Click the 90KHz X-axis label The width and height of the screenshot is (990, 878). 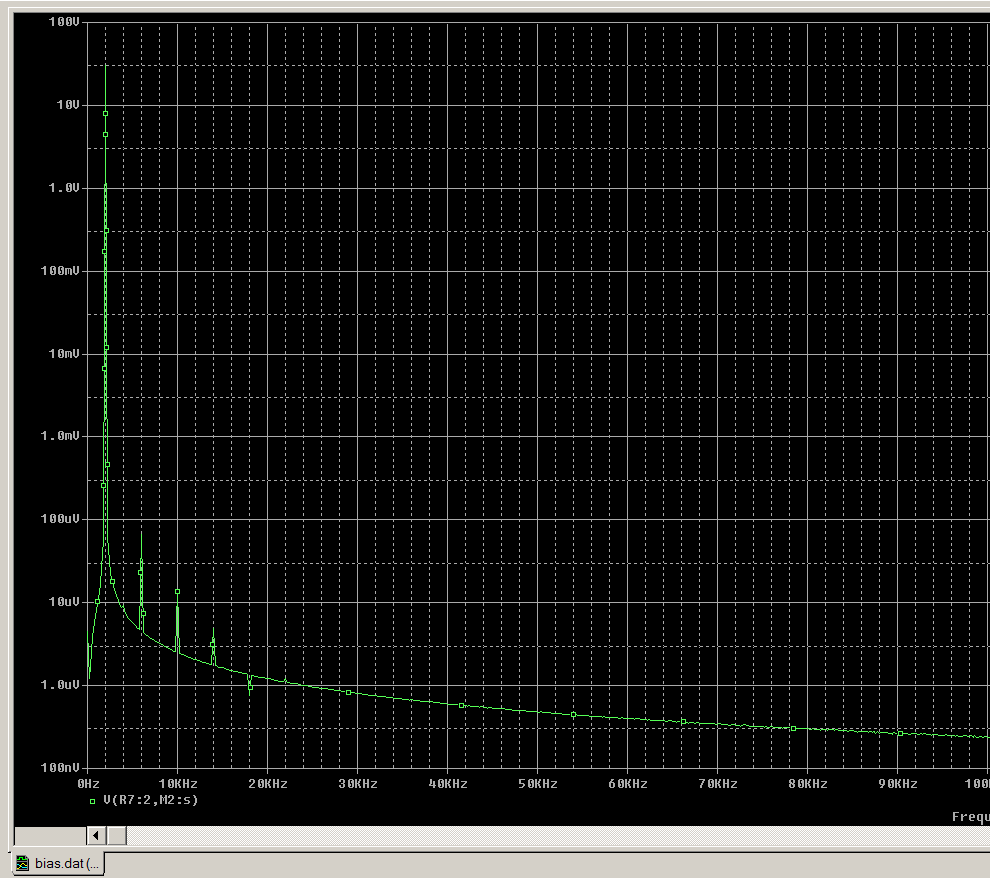click(x=898, y=784)
